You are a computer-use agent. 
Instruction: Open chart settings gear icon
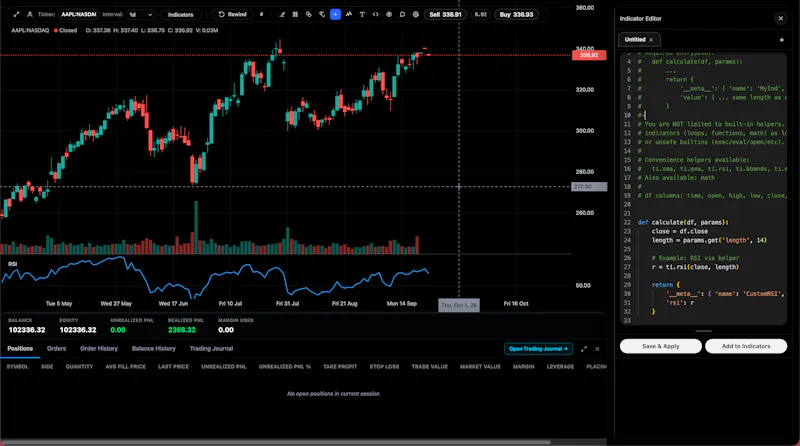[x=416, y=14]
